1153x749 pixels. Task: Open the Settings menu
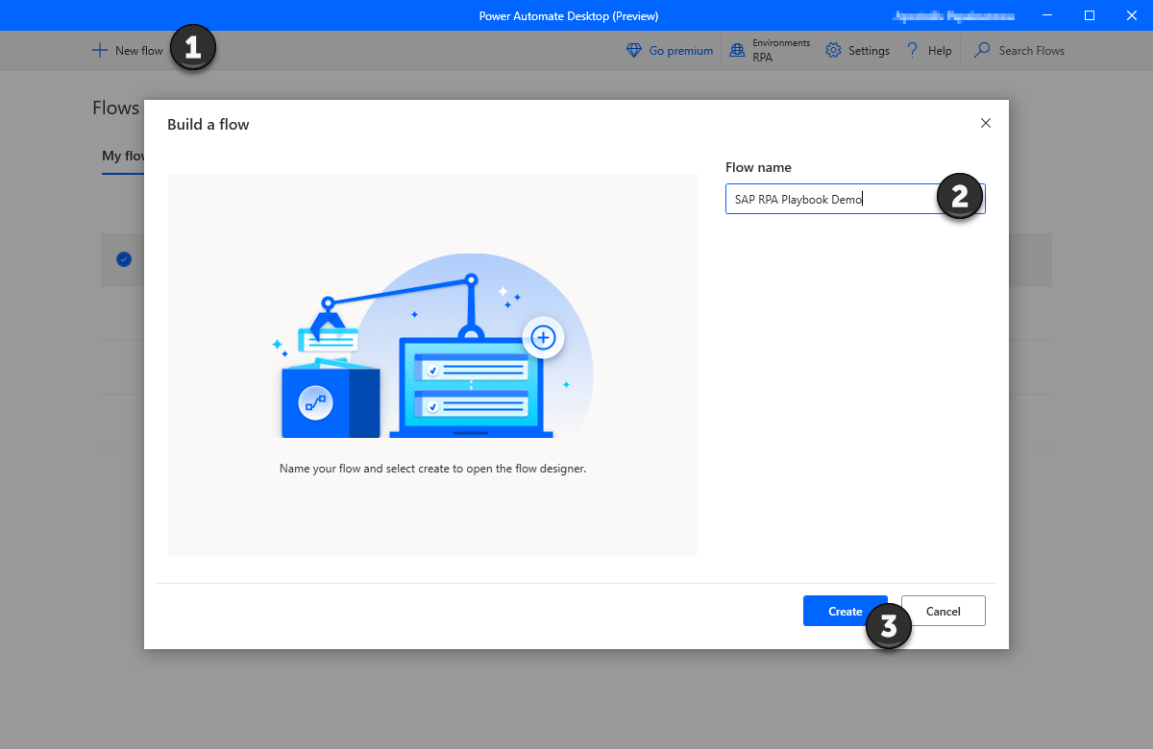click(x=858, y=50)
